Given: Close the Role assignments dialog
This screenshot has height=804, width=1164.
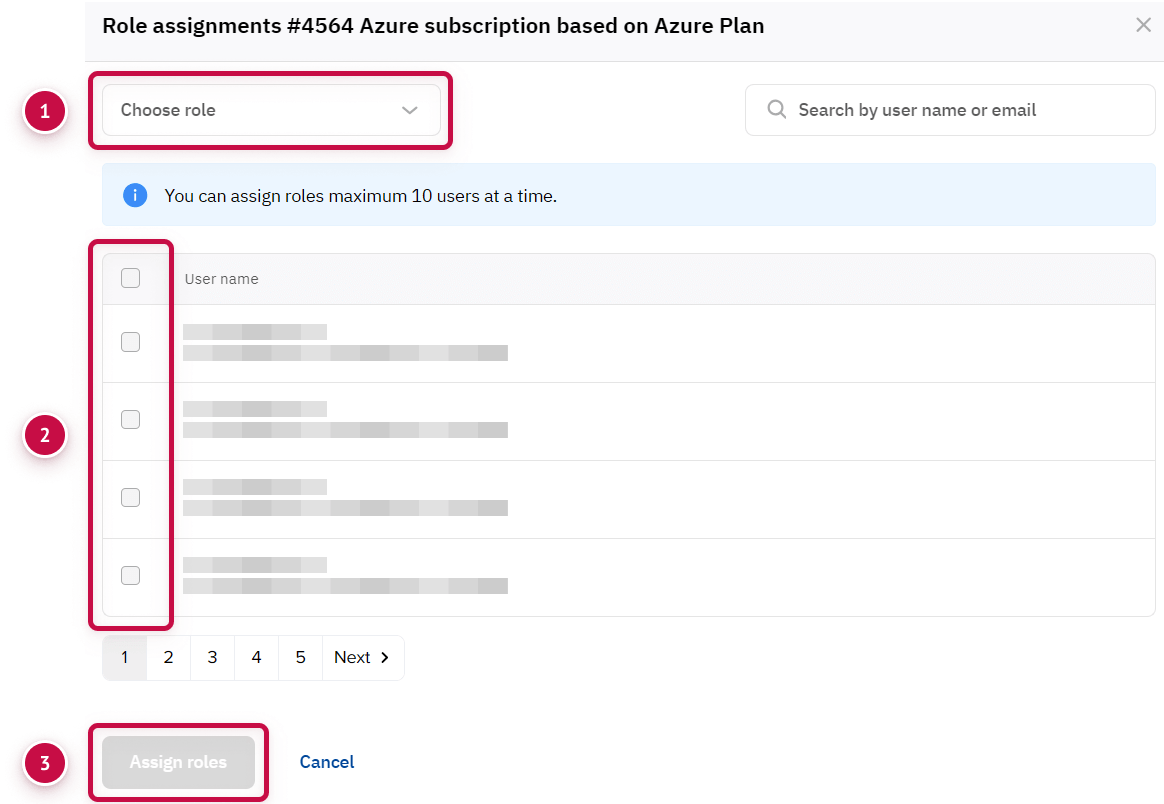Looking at the screenshot, I should (x=1143, y=25).
